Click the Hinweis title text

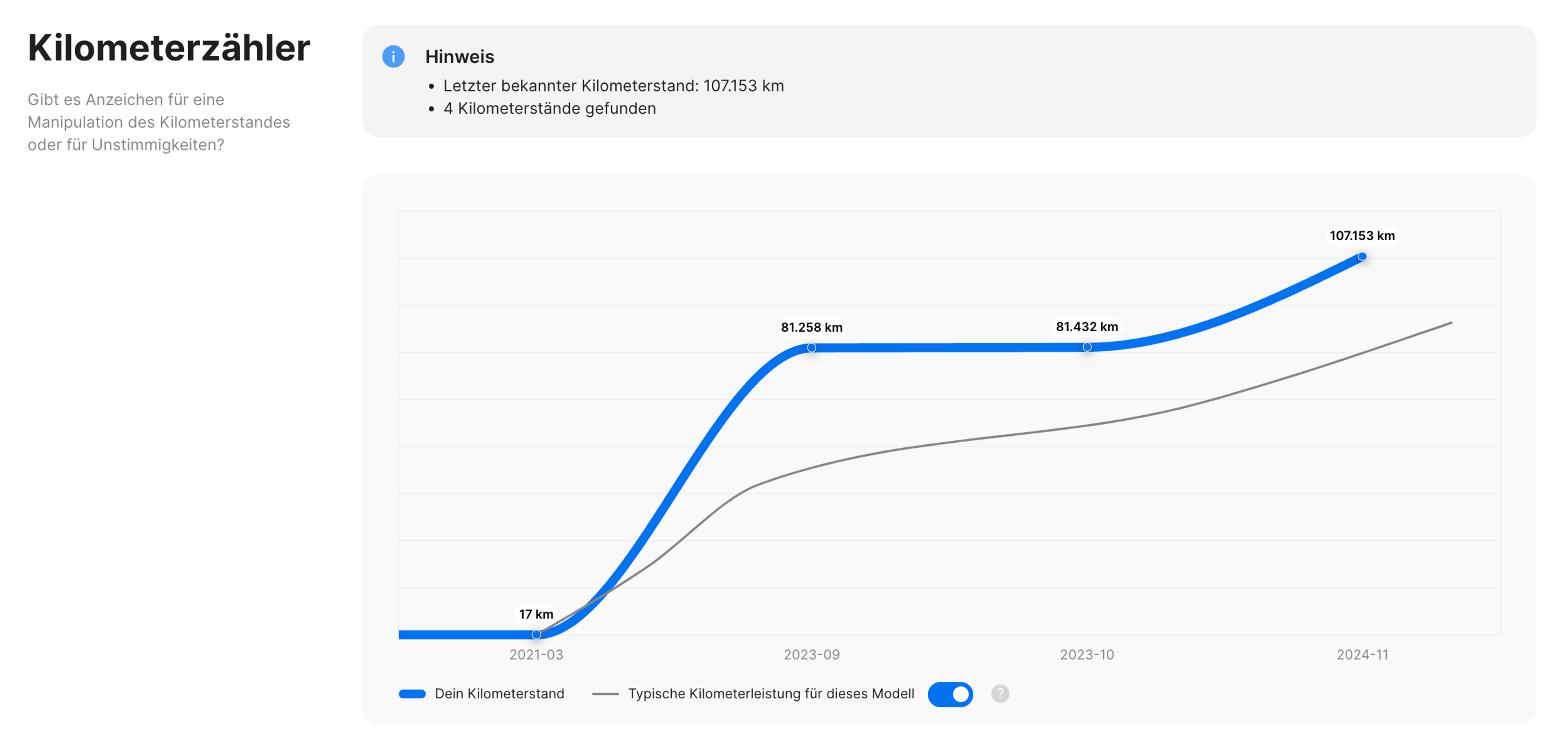[459, 57]
